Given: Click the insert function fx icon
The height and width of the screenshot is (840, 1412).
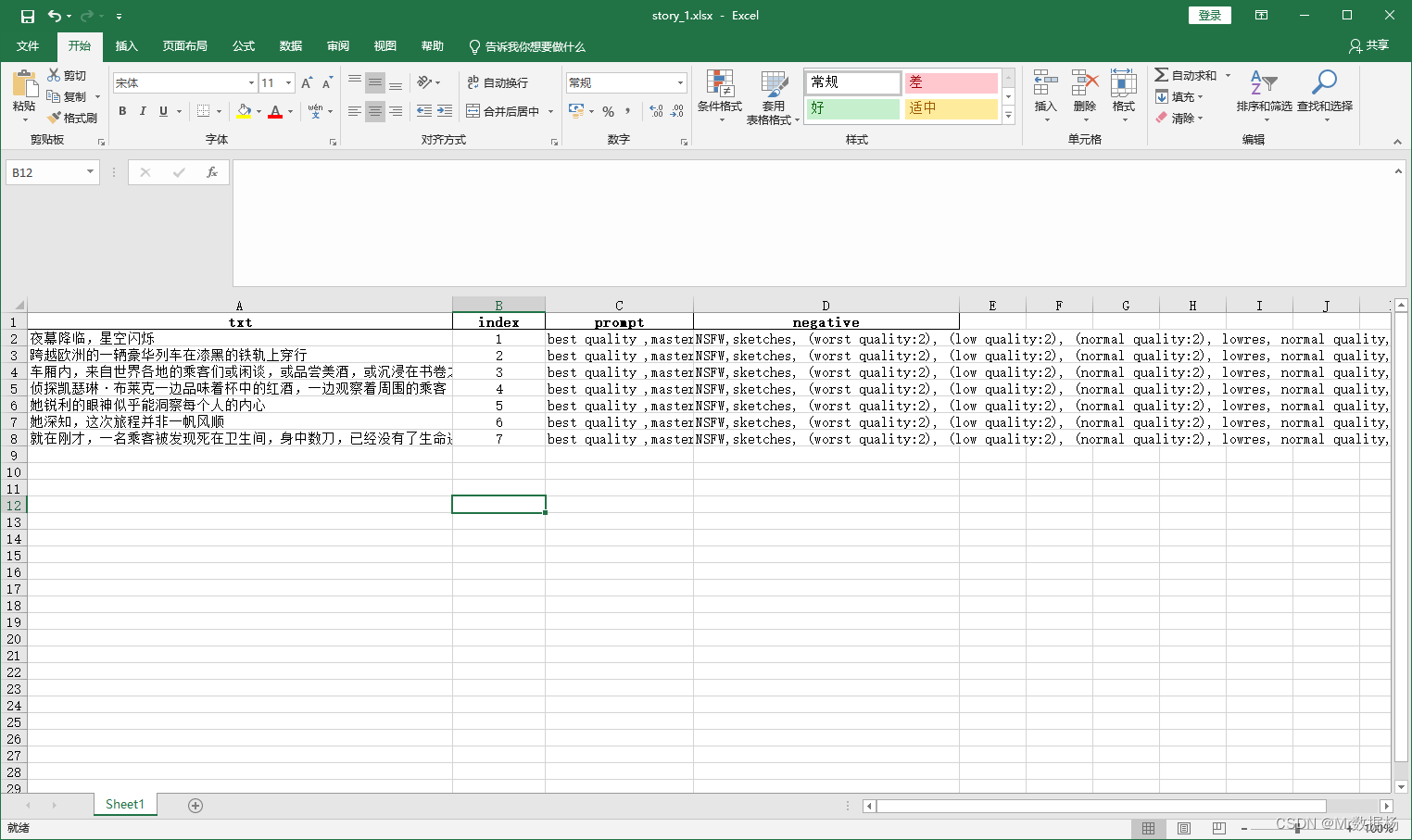Looking at the screenshot, I should [x=212, y=172].
